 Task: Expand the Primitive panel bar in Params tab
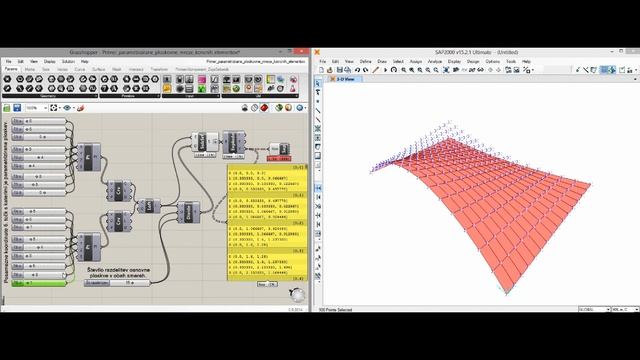point(130,96)
